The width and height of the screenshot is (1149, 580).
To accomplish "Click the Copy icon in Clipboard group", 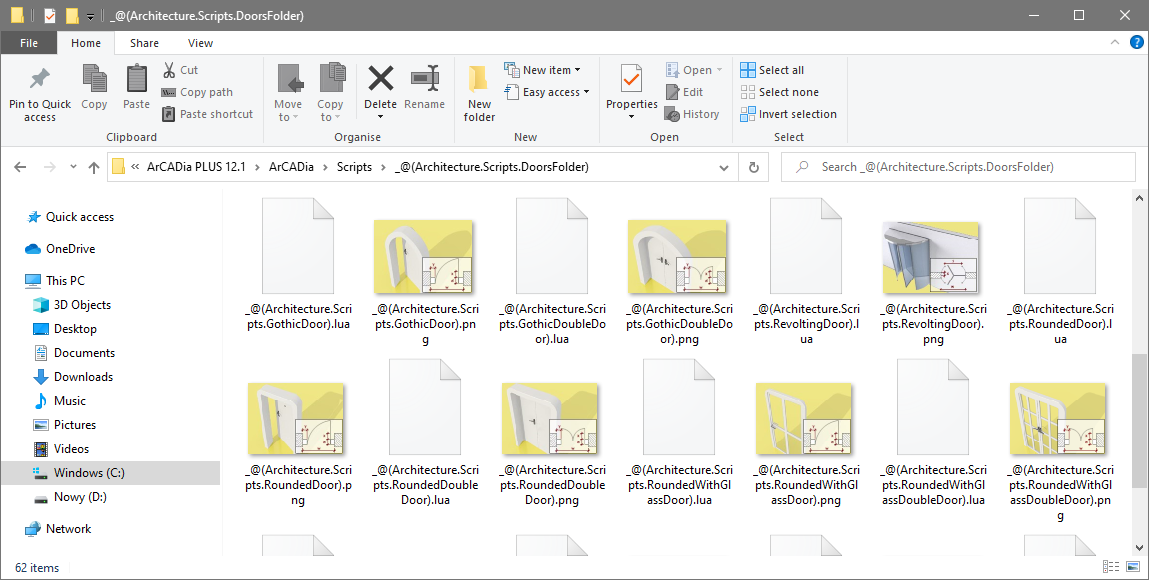I will coord(94,80).
